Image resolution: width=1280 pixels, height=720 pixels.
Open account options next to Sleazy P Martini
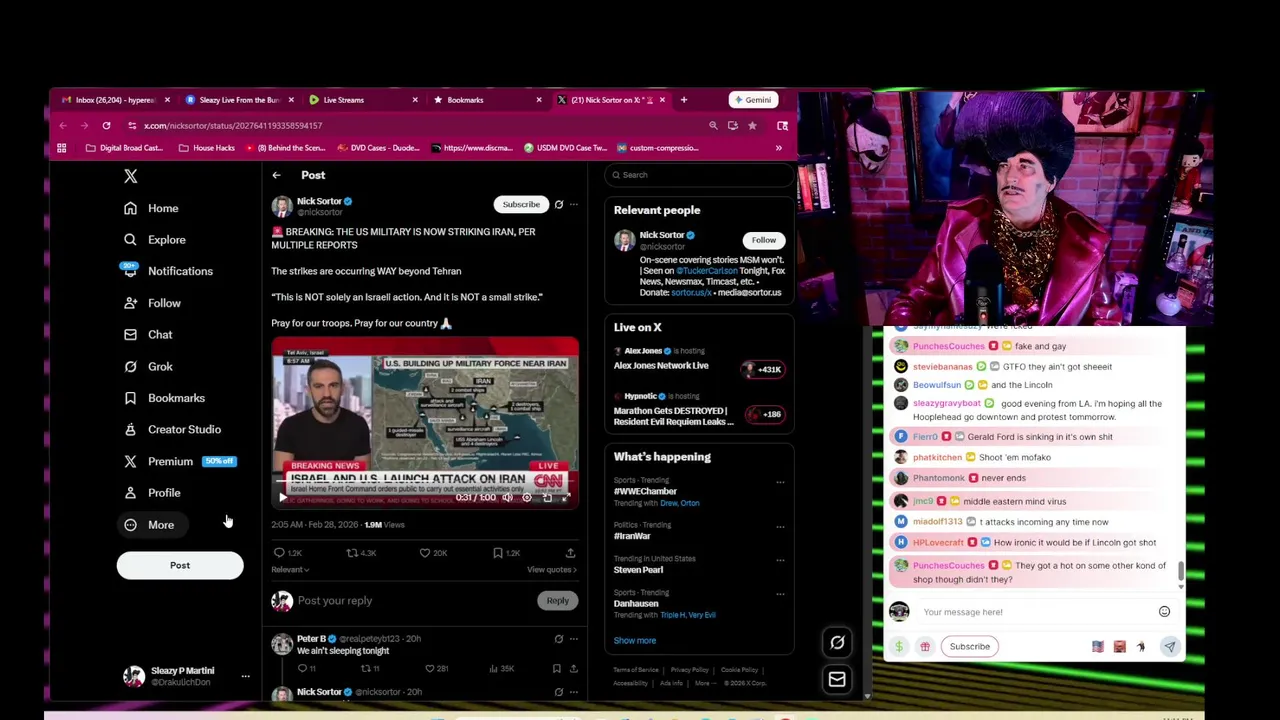tap(245, 677)
